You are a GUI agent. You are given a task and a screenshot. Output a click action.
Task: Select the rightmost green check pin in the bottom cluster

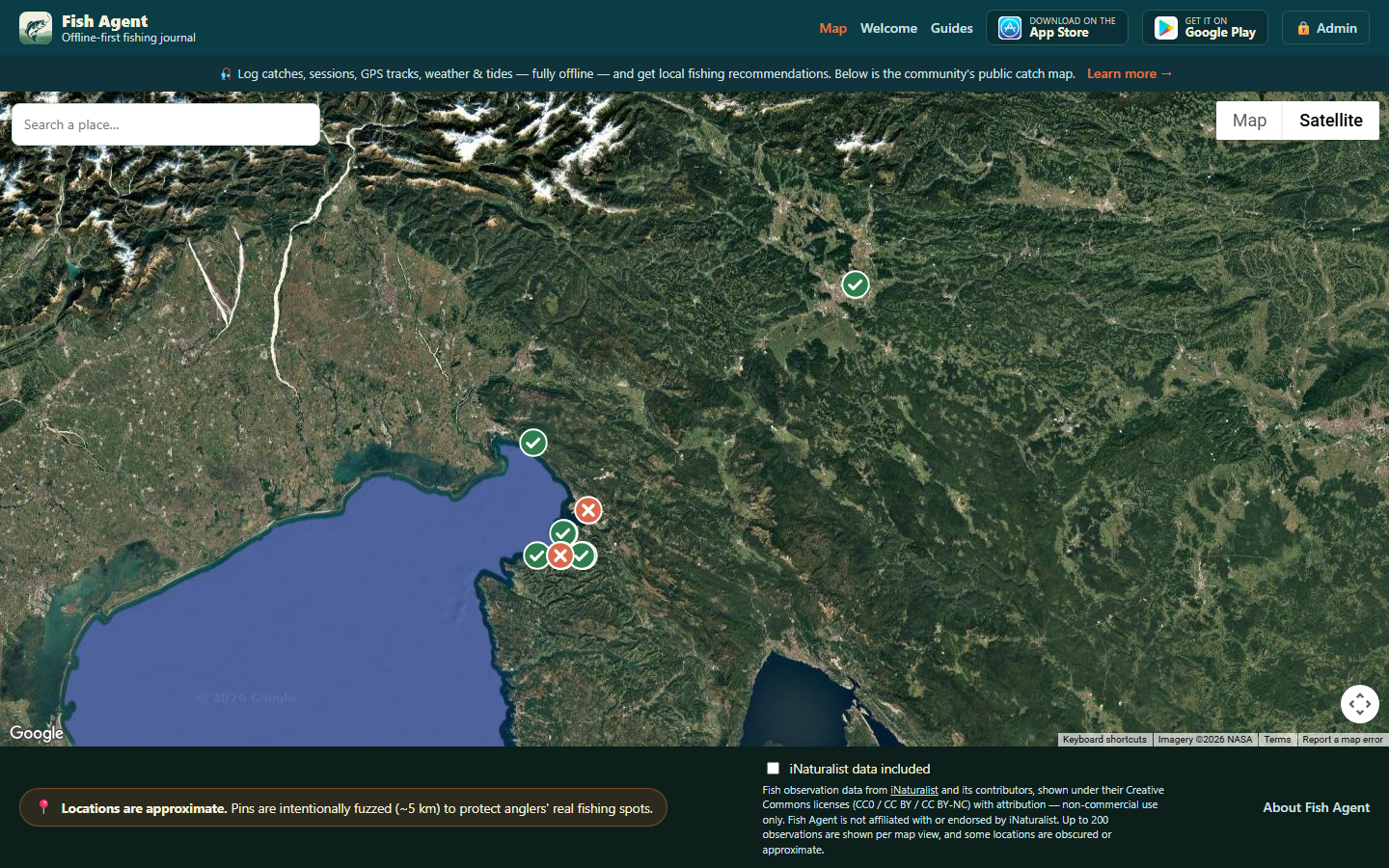[x=585, y=556]
